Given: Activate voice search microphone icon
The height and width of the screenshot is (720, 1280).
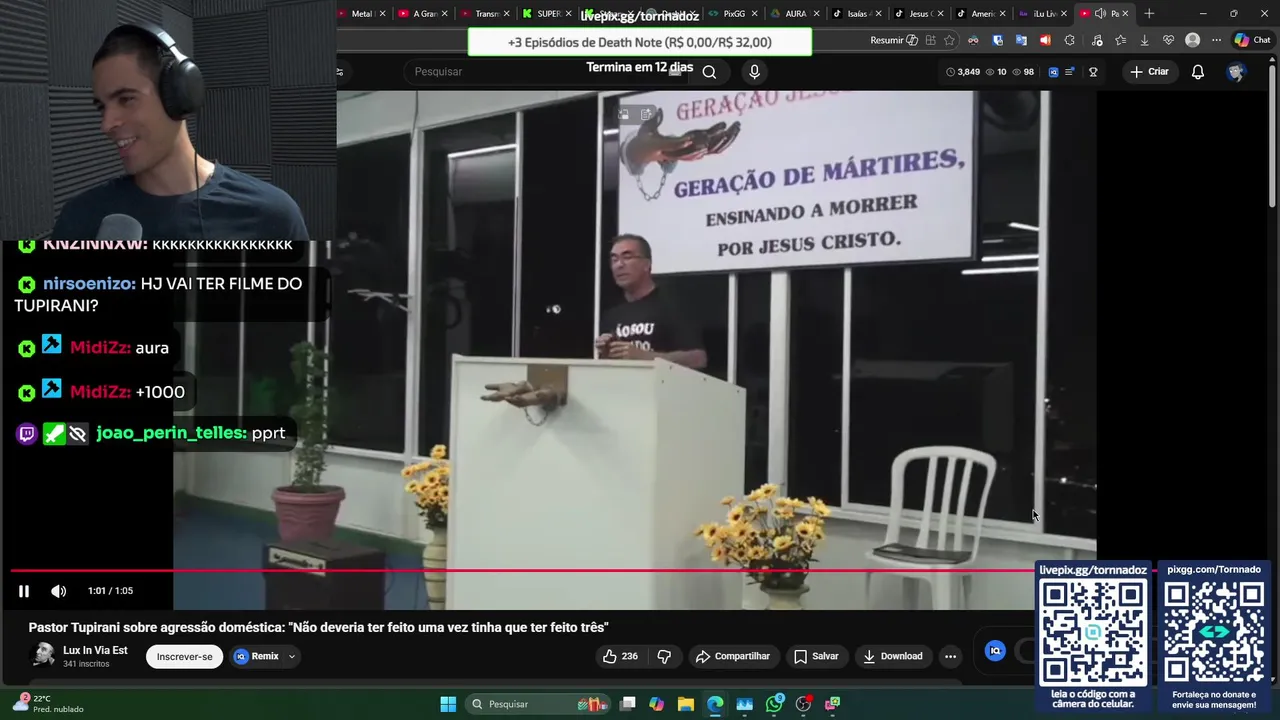Looking at the screenshot, I should point(754,72).
